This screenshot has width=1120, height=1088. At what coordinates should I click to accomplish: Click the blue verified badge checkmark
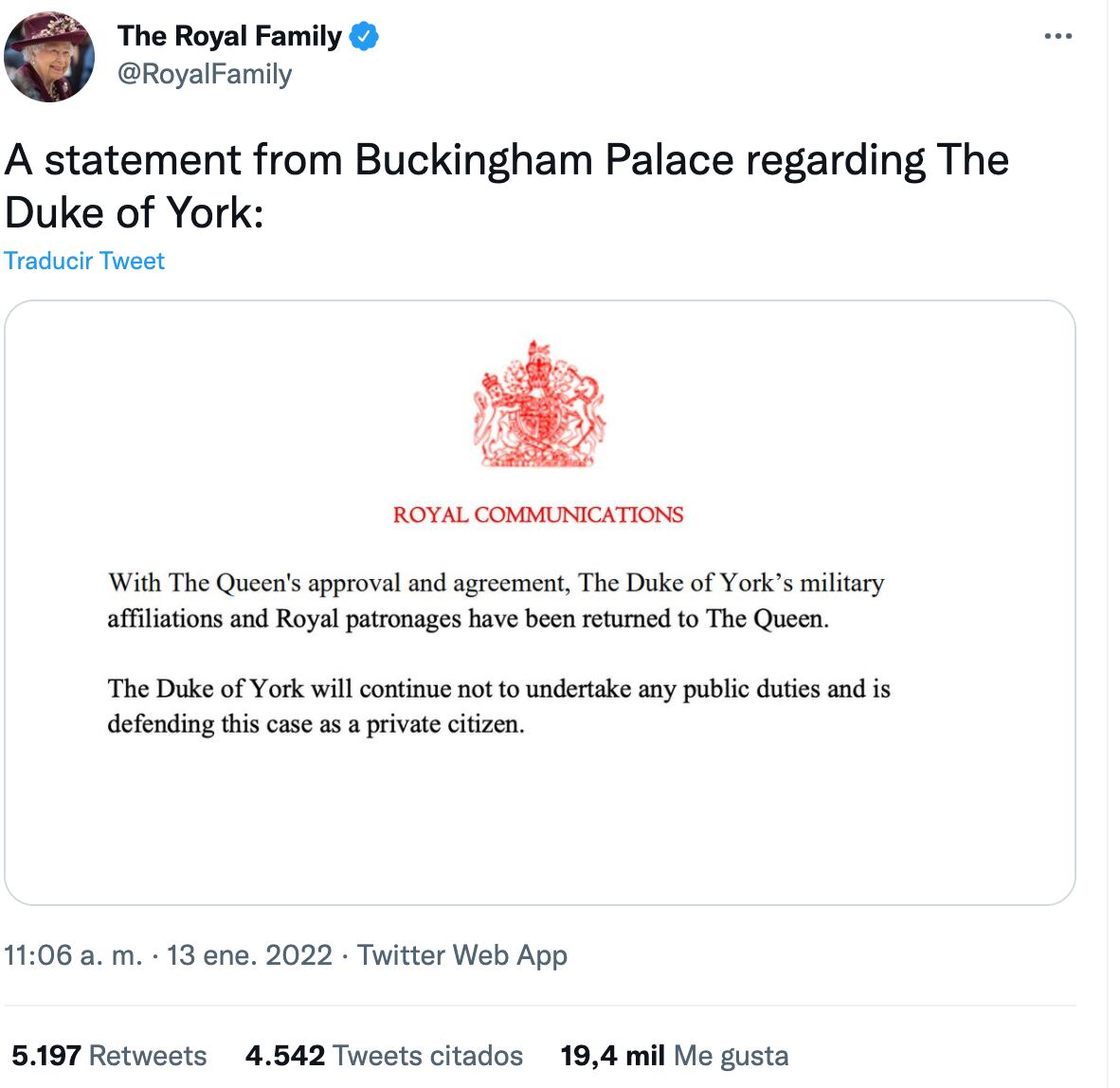[363, 36]
